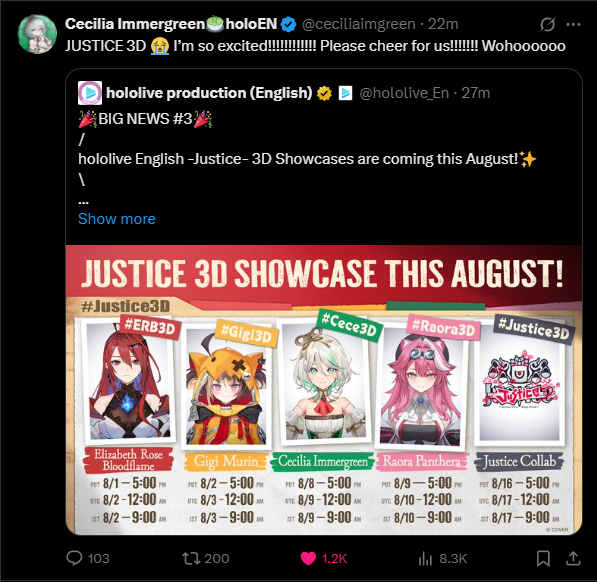Open the @hololive_En handle link
Screen dimensions: 597x582
click(x=404, y=93)
